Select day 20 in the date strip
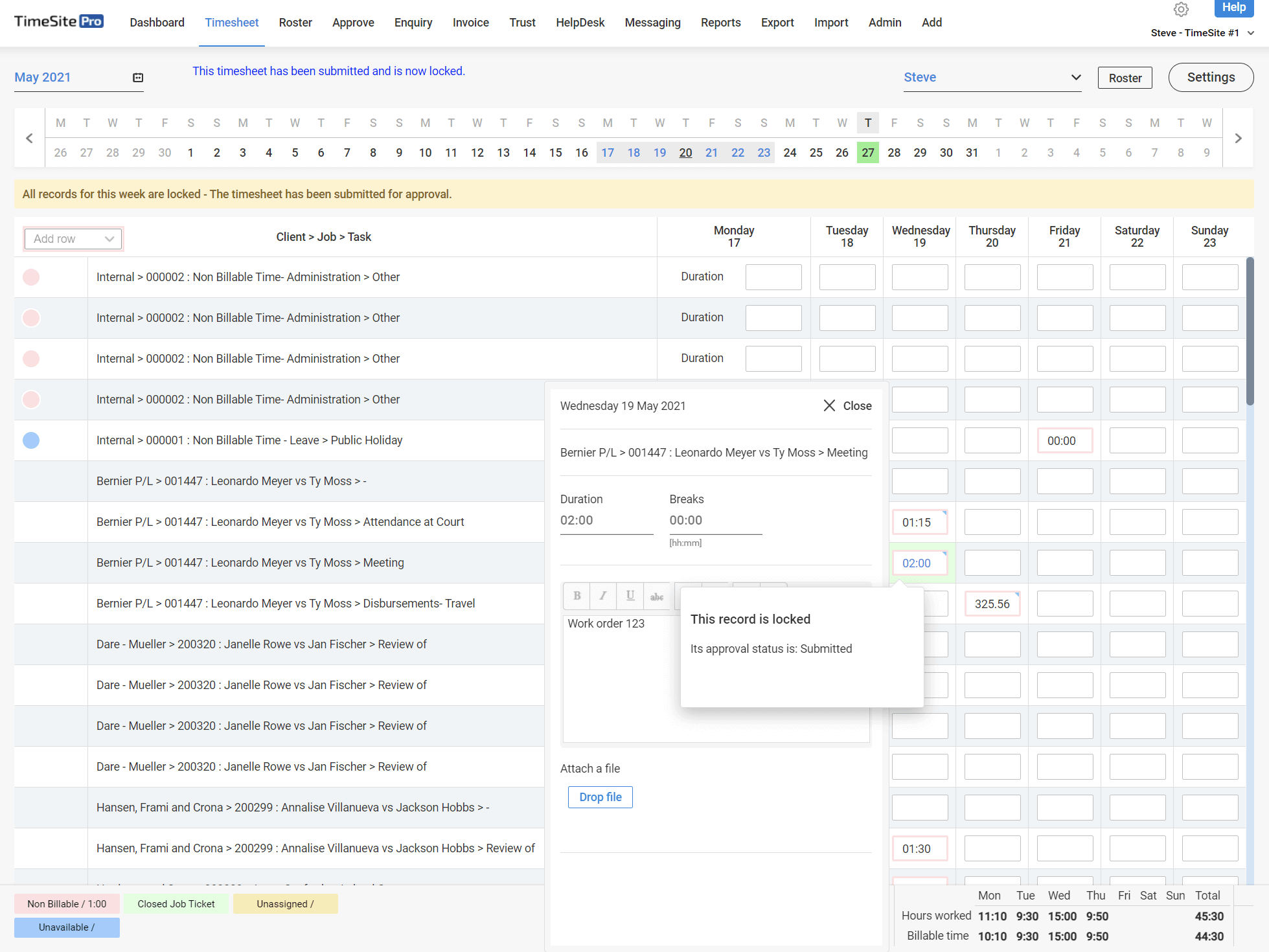The image size is (1269, 952). point(685,153)
